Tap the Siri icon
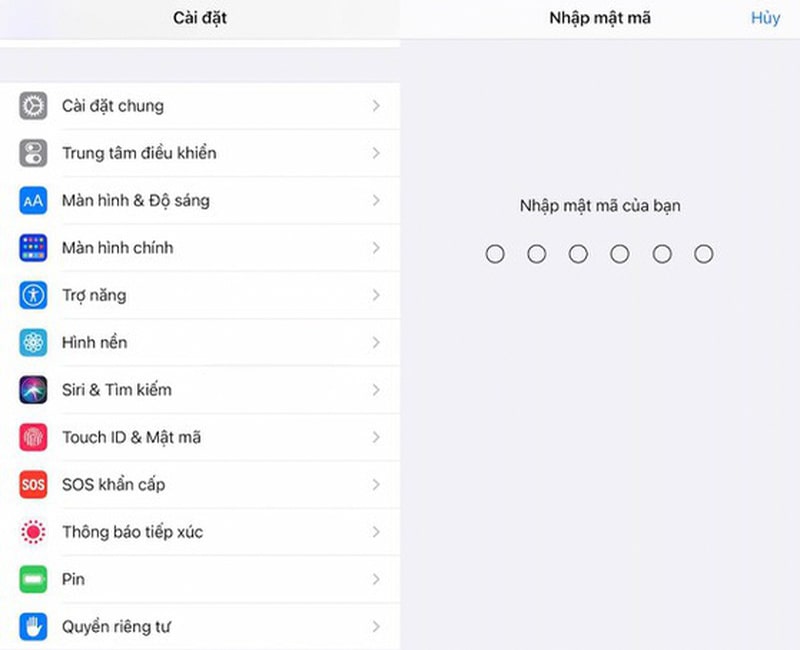The height and width of the screenshot is (650, 800). 33,390
